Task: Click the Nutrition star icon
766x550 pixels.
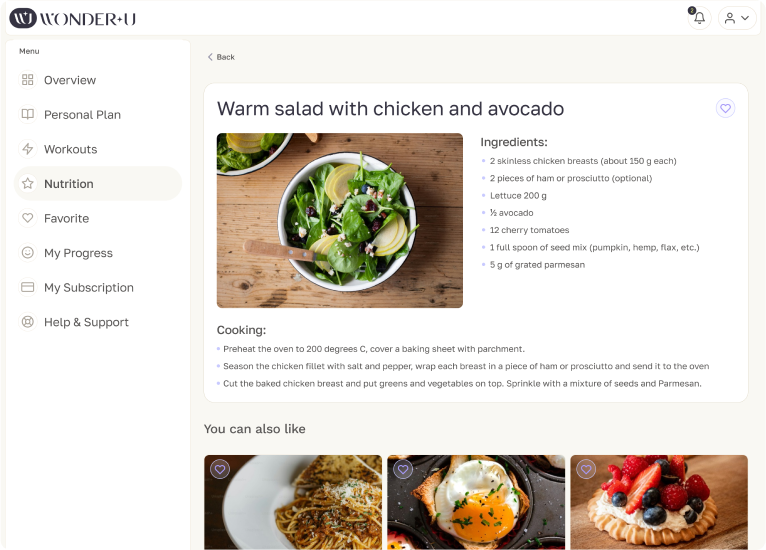Action: click(28, 184)
